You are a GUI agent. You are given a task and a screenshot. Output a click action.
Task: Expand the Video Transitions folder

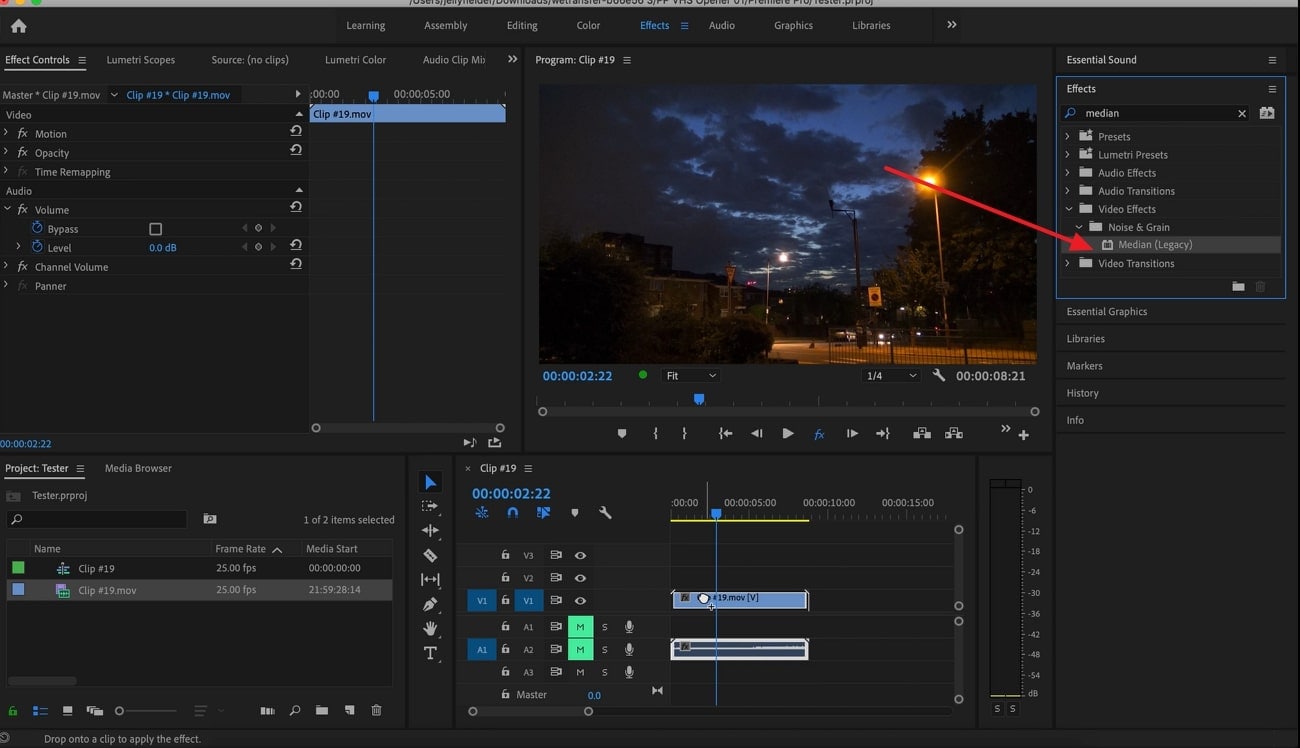1067,263
